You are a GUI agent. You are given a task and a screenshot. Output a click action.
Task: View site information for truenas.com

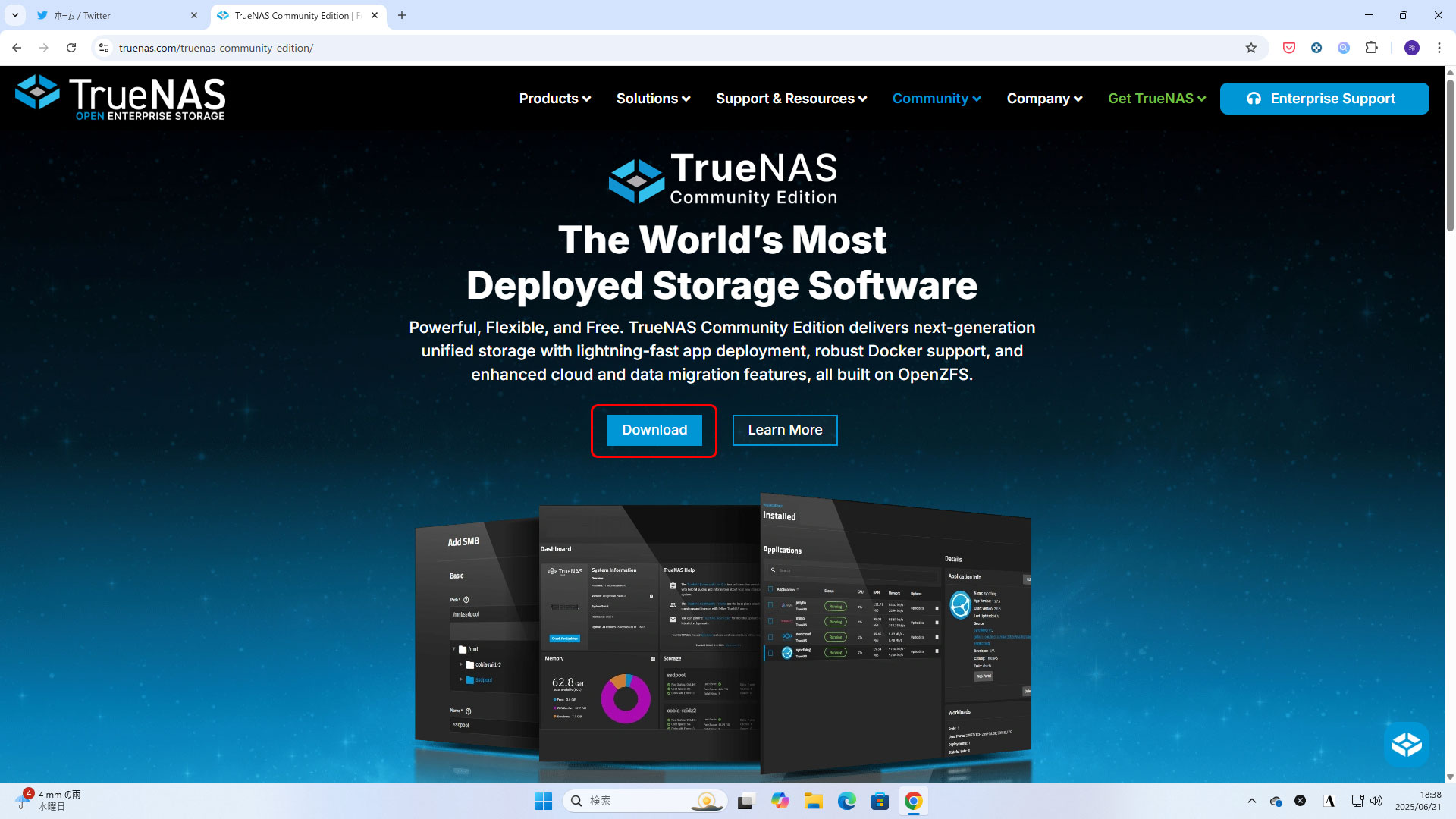(104, 48)
